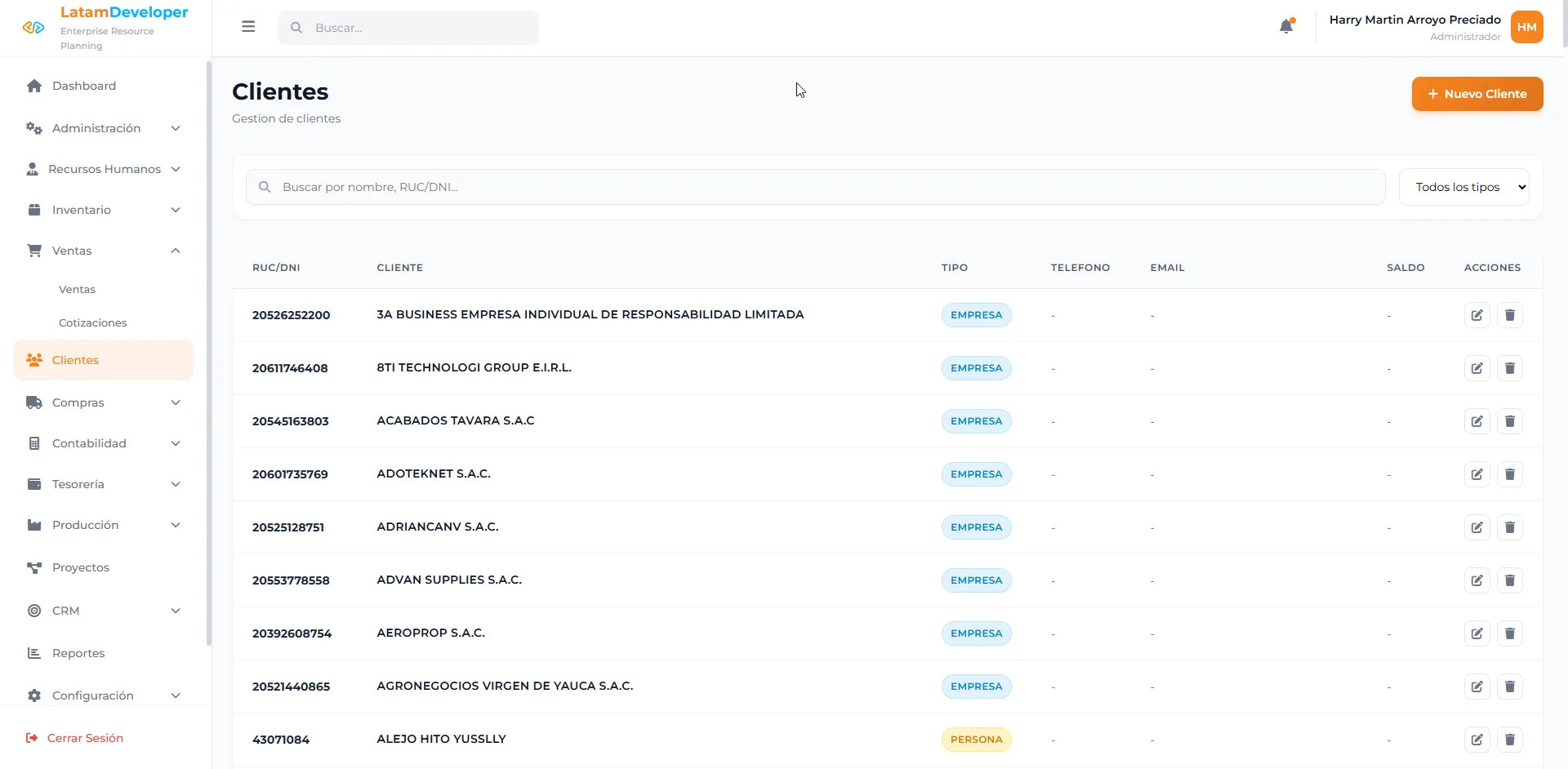Edit client ACABADOS TAVARA S.A.C
1568x769 pixels.
point(1477,421)
